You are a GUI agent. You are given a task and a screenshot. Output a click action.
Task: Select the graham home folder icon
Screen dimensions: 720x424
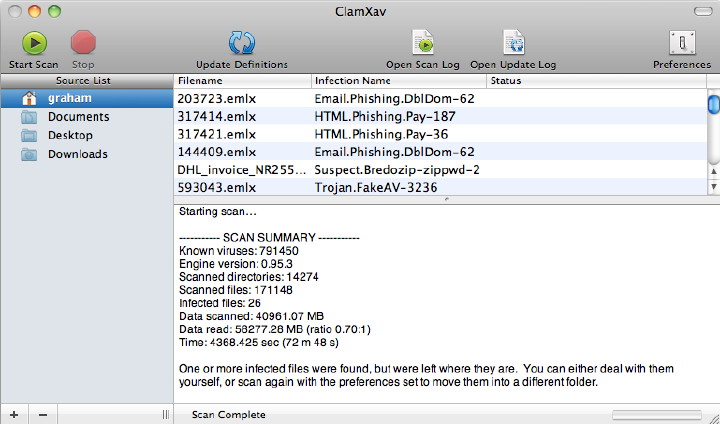pos(29,98)
